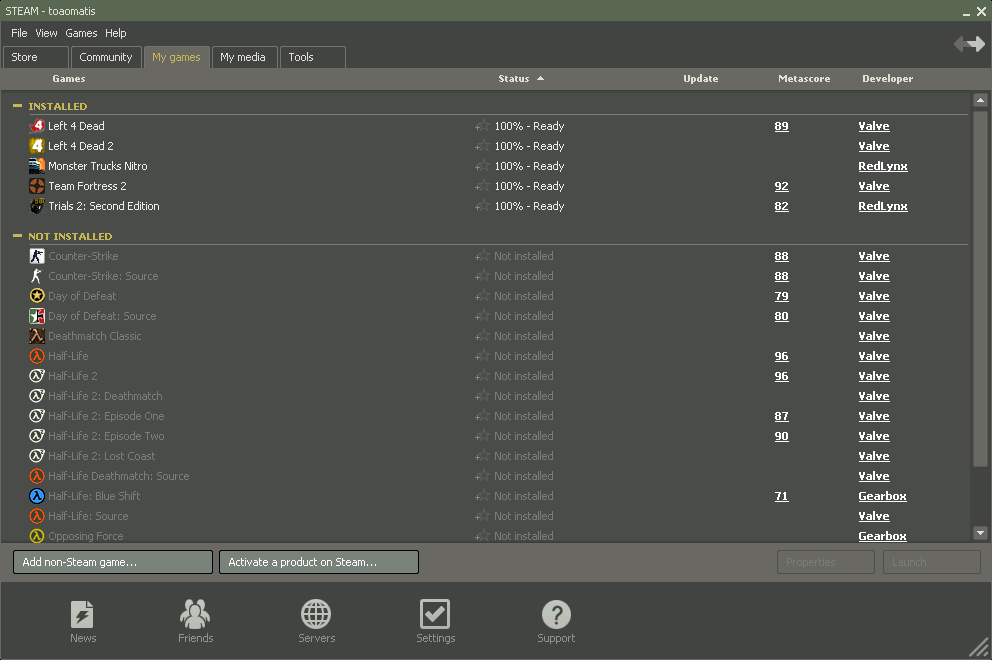
Task: Click the Counter-Strike: Source game icon
Action: click(x=37, y=276)
